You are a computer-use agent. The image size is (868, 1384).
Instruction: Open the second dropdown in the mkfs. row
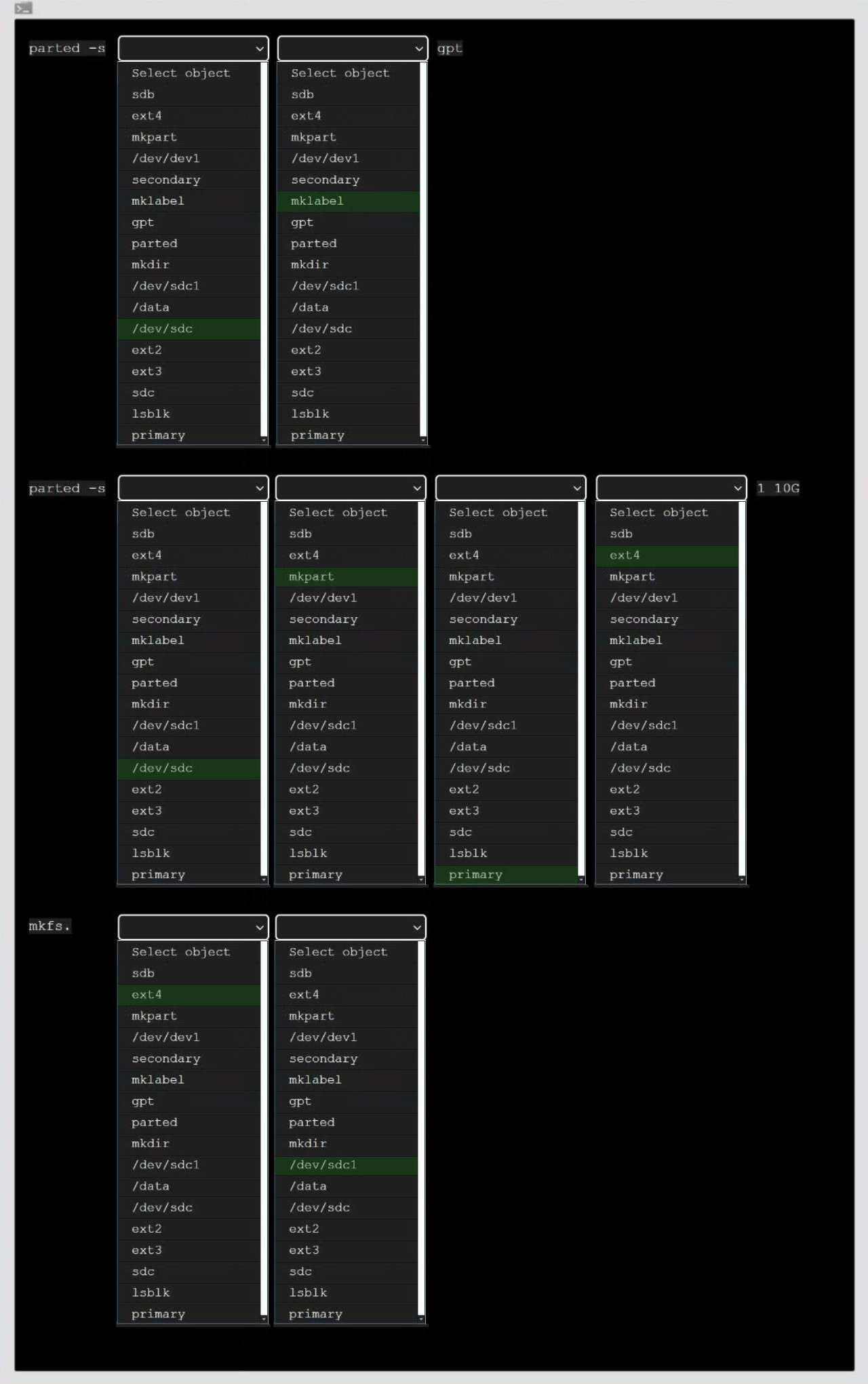(351, 928)
